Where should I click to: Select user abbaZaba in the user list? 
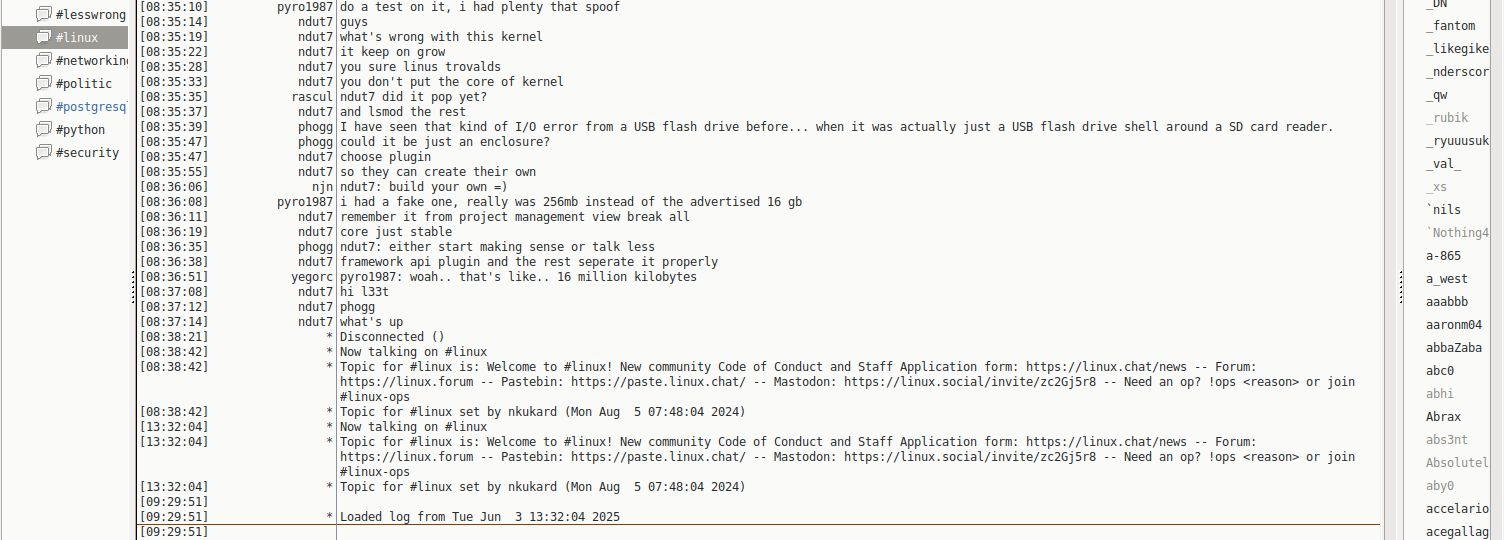point(1453,348)
